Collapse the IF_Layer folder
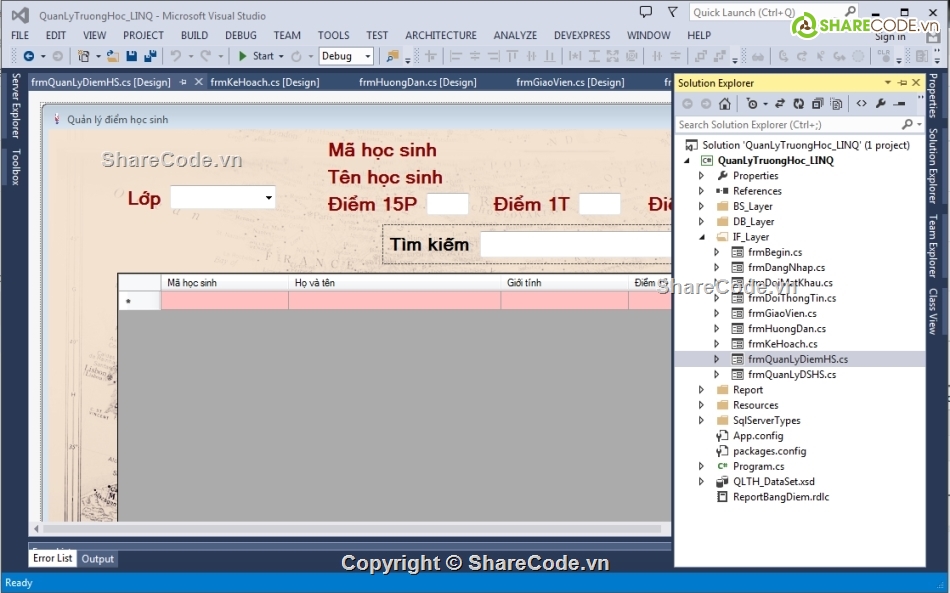 [702, 237]
